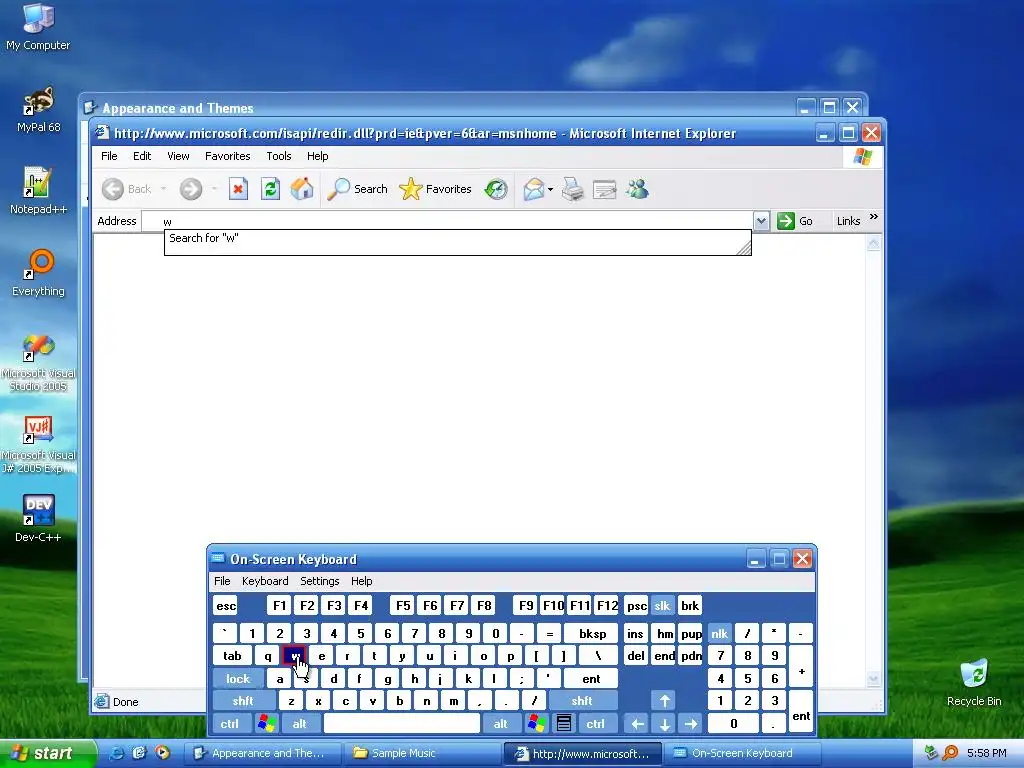The height and width of the screenshot is (768, 1024).
Task: Click the psc key on On-Screen Keyboard
Action: pos(636,605)
